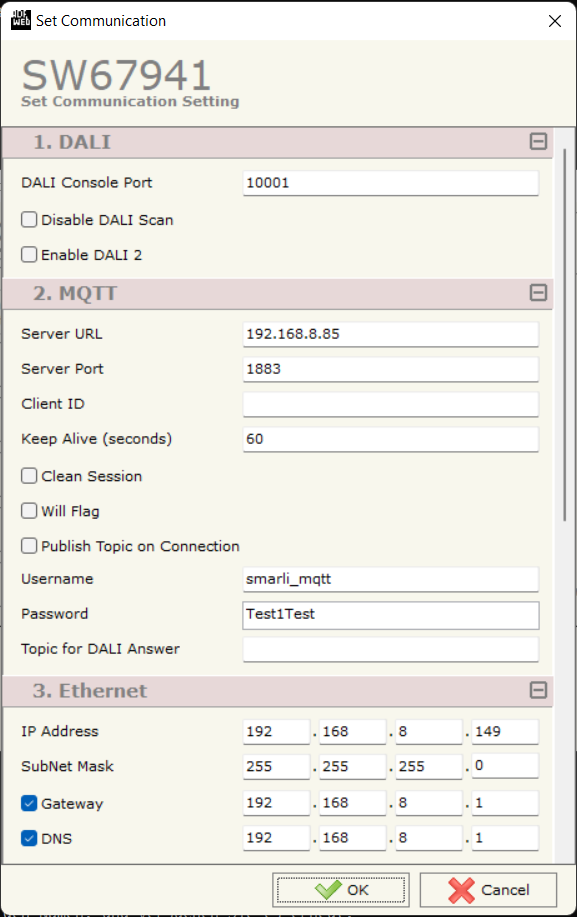Uncheck the Gateway checkbox
The height and width of the screenshot is (917, 577).
27,803
